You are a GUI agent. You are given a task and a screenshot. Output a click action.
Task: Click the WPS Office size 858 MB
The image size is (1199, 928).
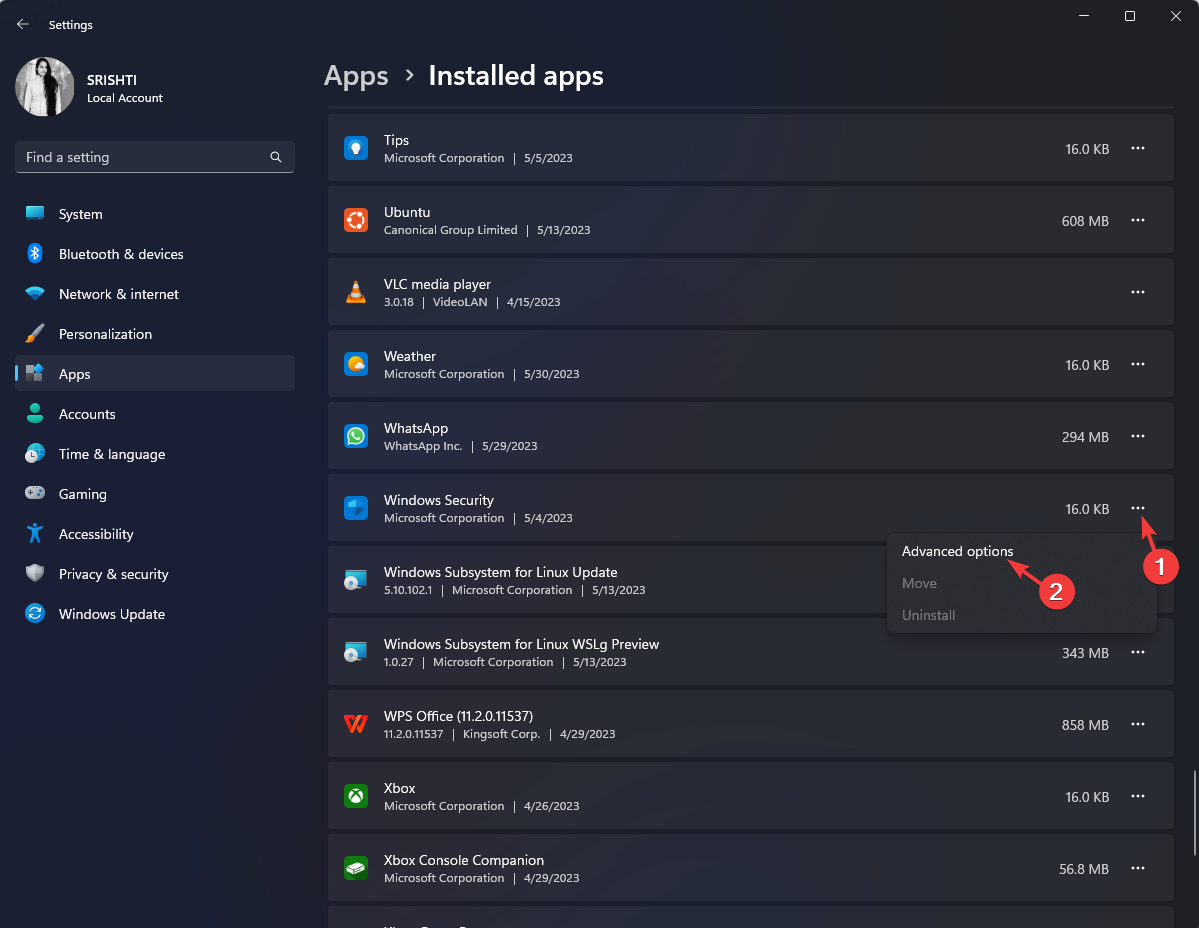click(x=1085, y=725)
